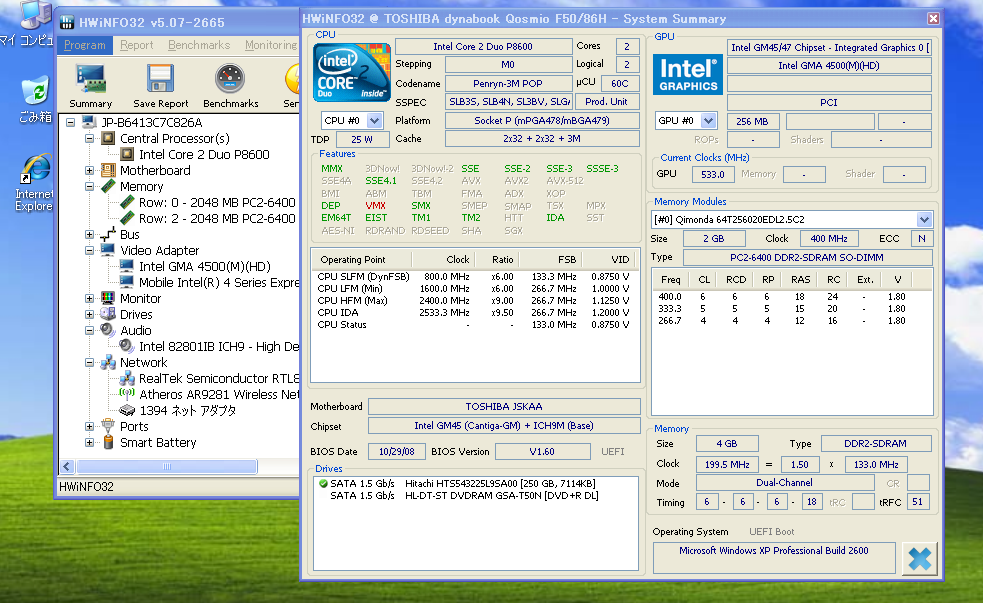The image size is (983, 603).
Task: Open the Report menu
Action: (x=137, y=45)
